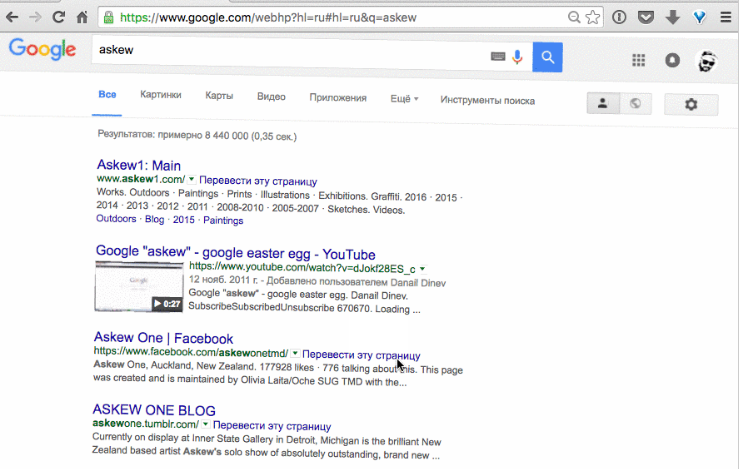The image size is (739, 469).
Task: Click the green padlock security icon
Action: coord(108,18)
